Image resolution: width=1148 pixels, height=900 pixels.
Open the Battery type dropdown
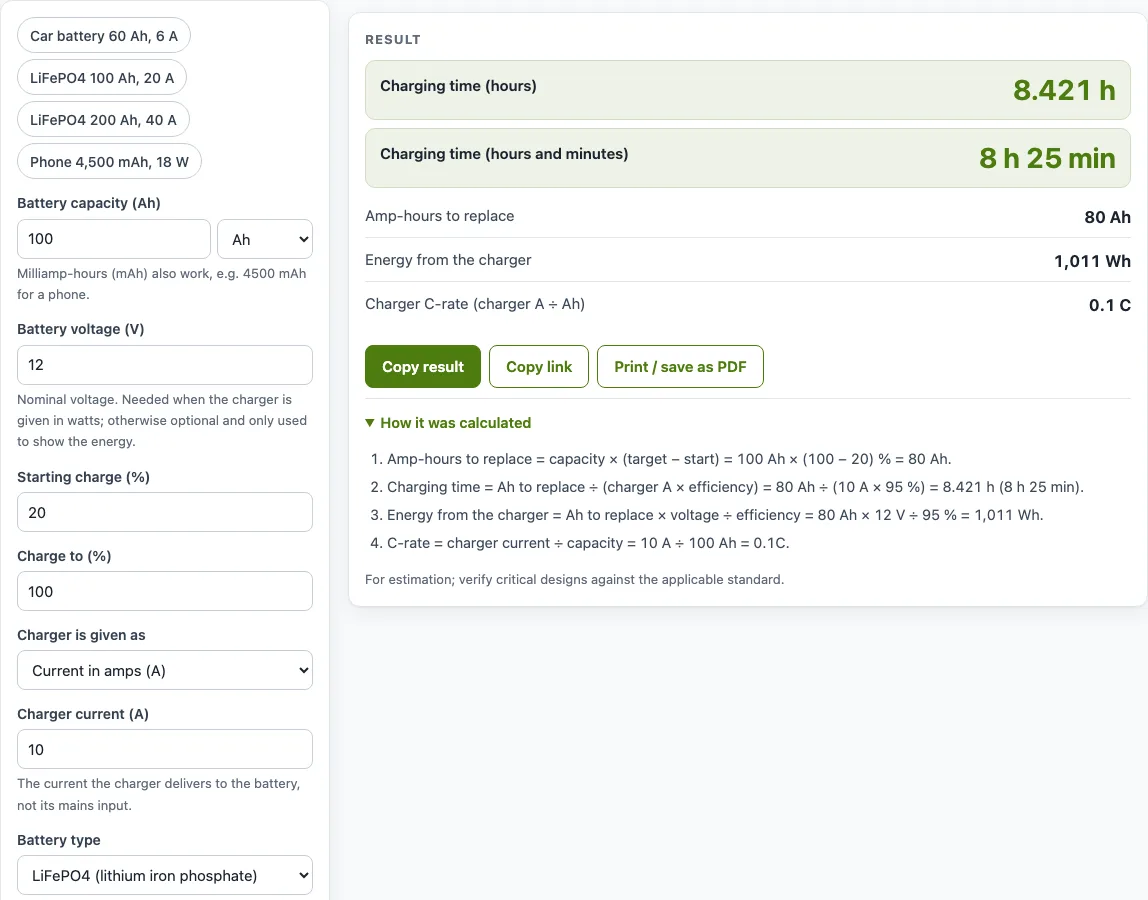click(165, 875)
